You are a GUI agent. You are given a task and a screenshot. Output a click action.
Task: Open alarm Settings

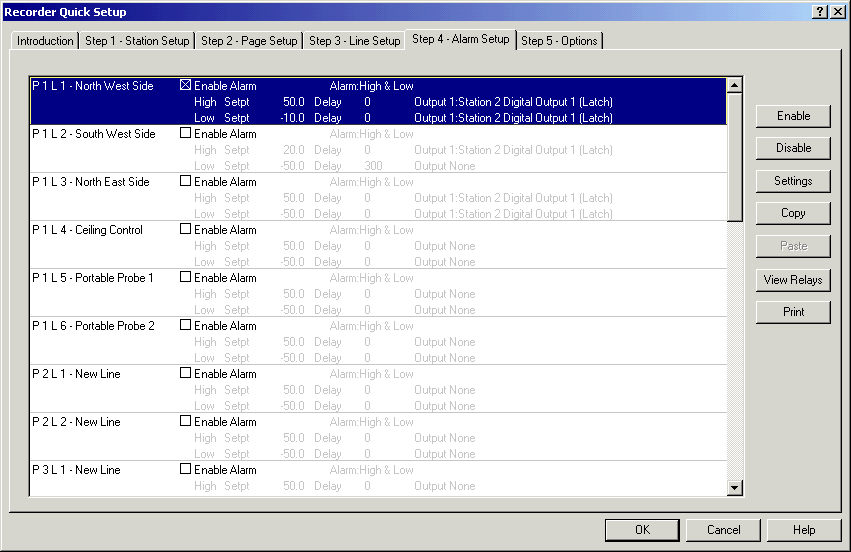793,181
